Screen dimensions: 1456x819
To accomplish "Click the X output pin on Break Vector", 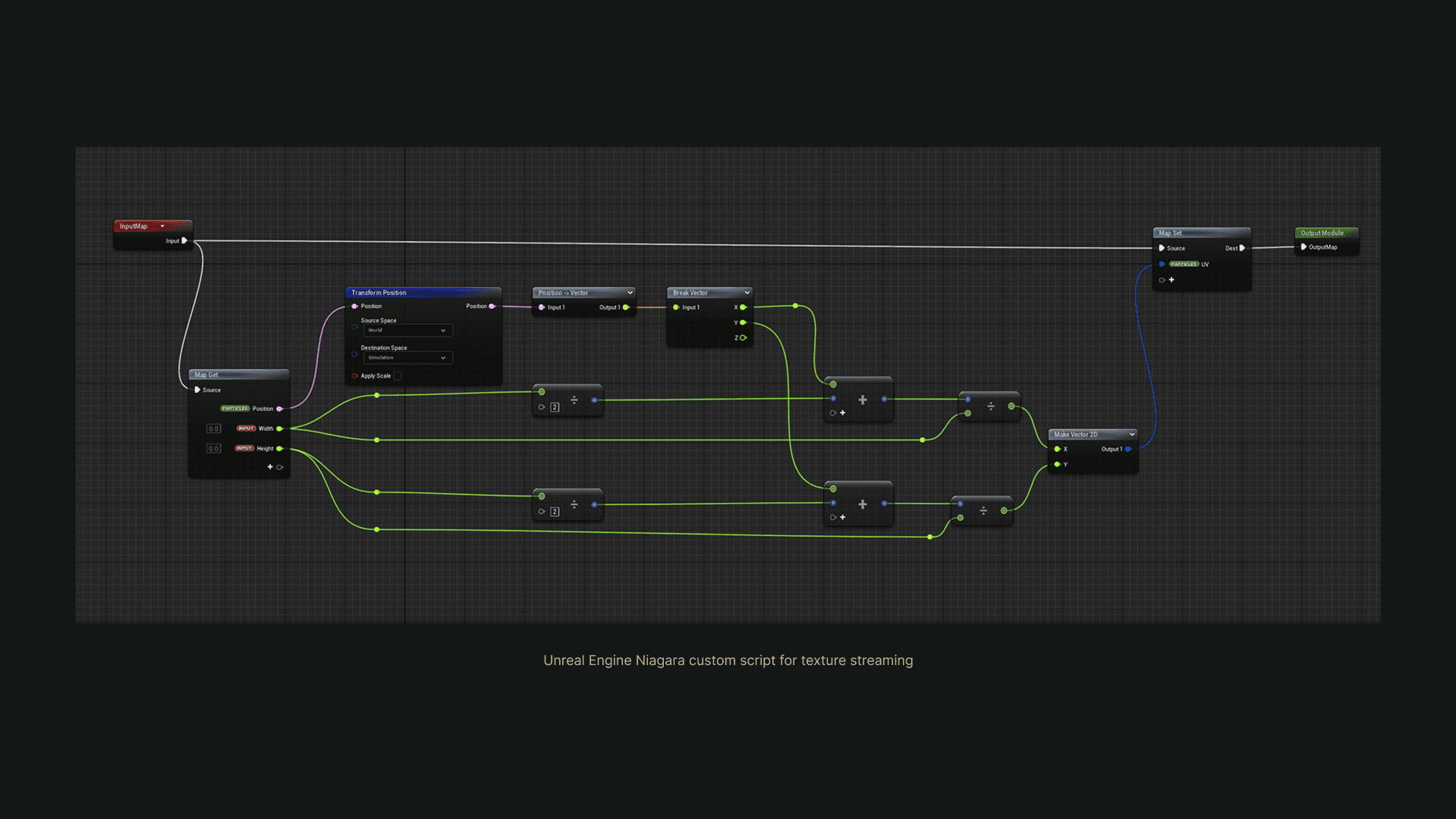I will (744, 307).
